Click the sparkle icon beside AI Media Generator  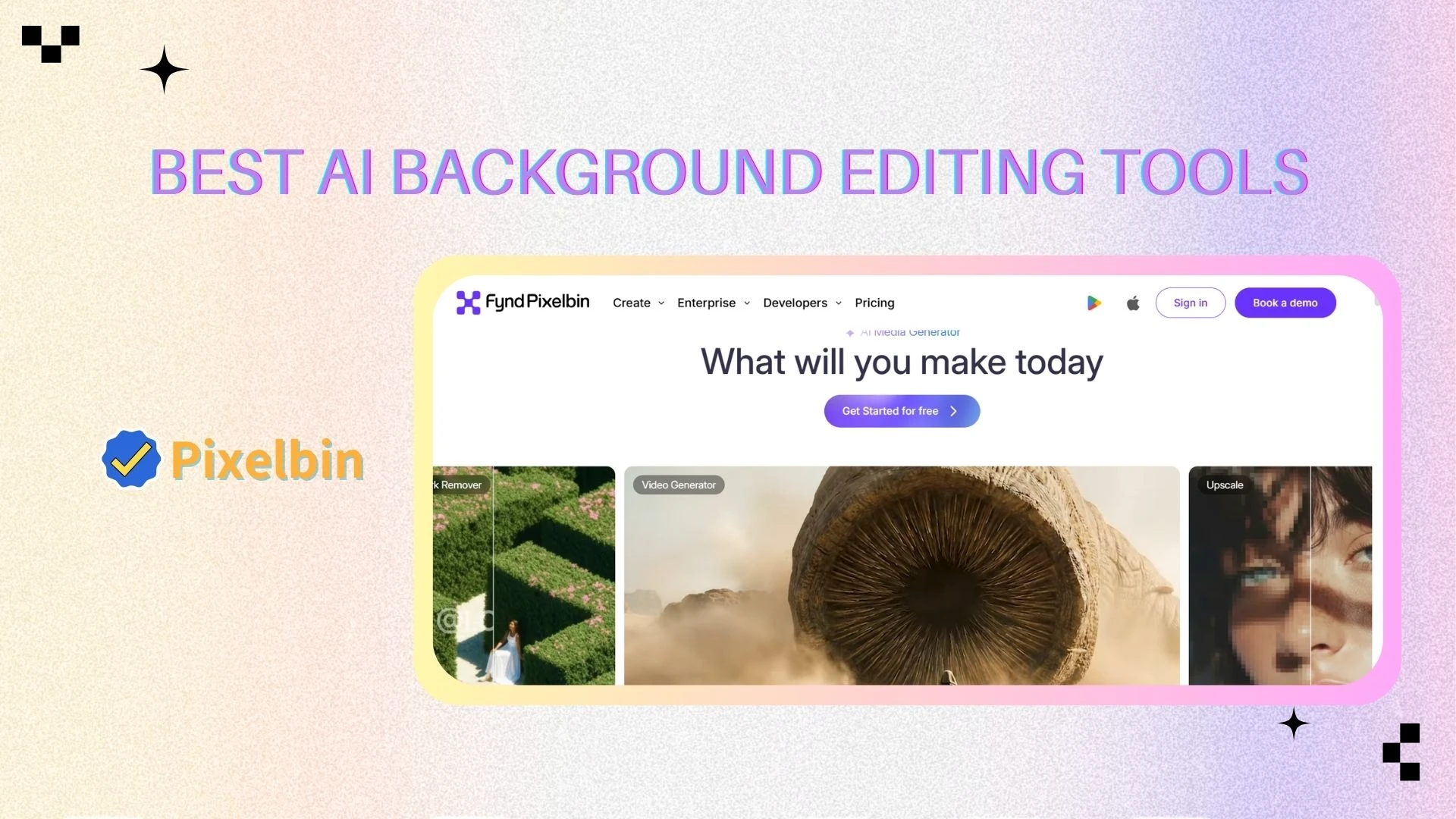tap(850, 333)
